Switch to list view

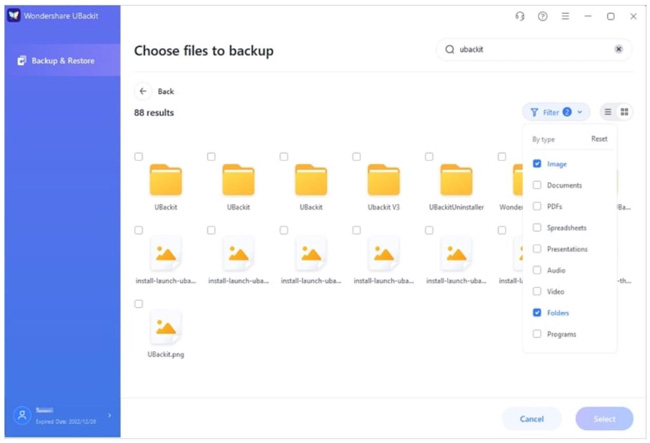coord(608,112)
